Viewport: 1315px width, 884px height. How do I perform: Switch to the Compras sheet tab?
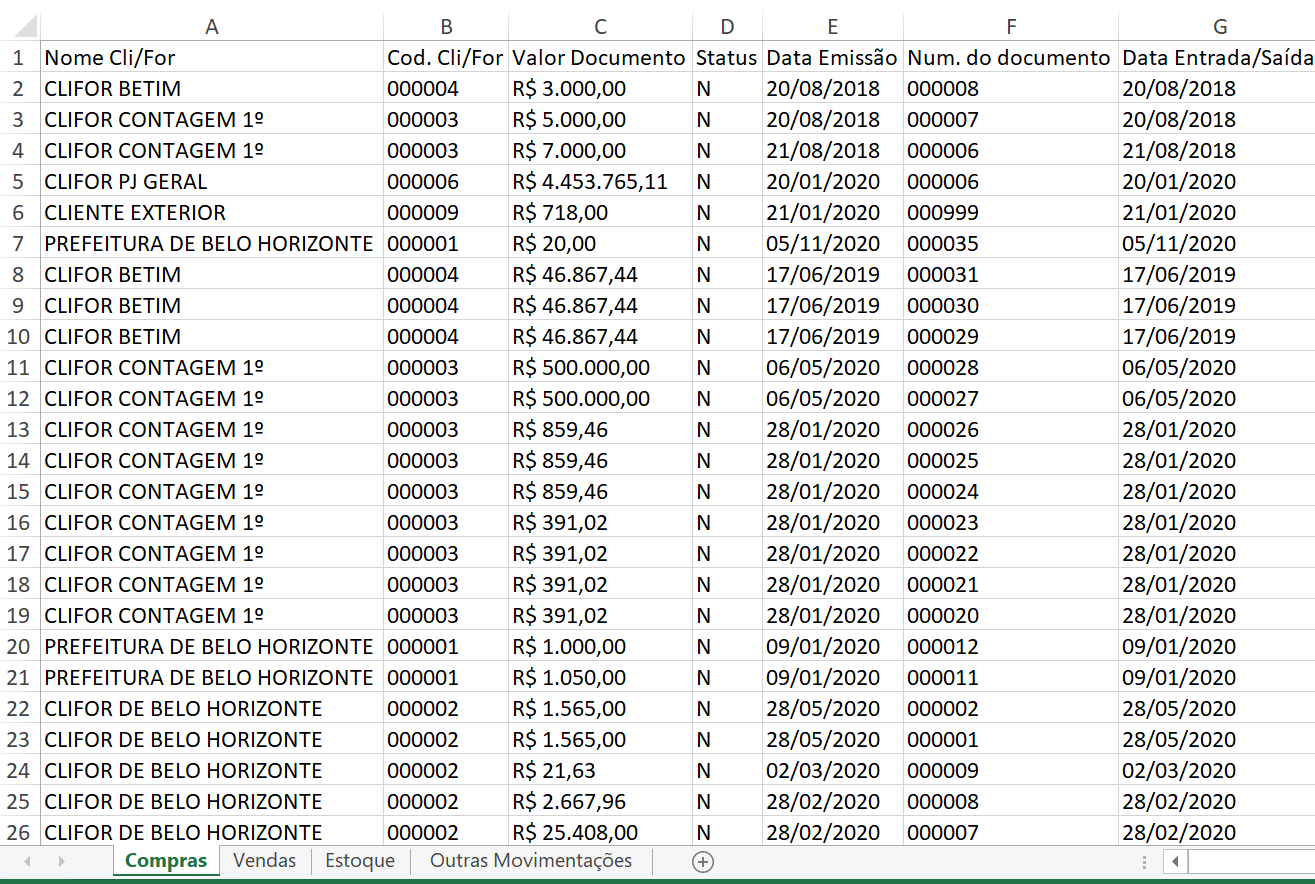[x=166, y=861]
